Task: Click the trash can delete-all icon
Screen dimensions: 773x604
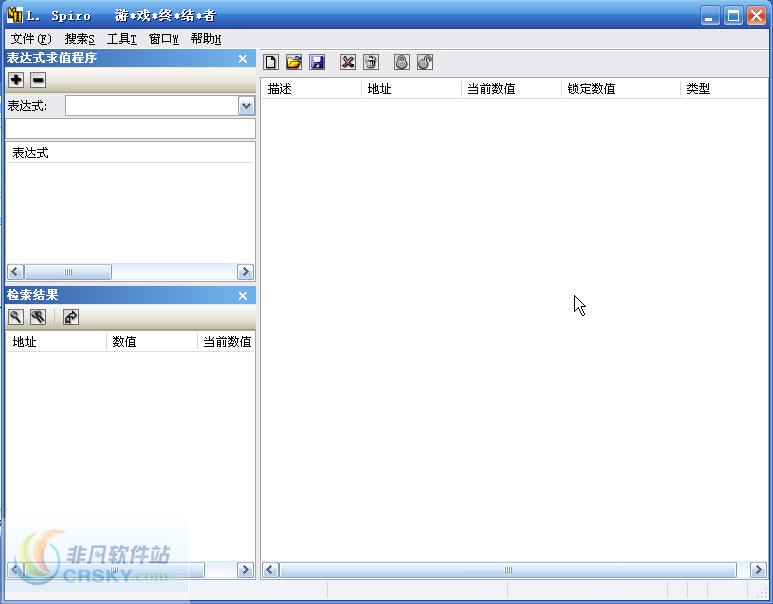Action: (x=371, y=62)
